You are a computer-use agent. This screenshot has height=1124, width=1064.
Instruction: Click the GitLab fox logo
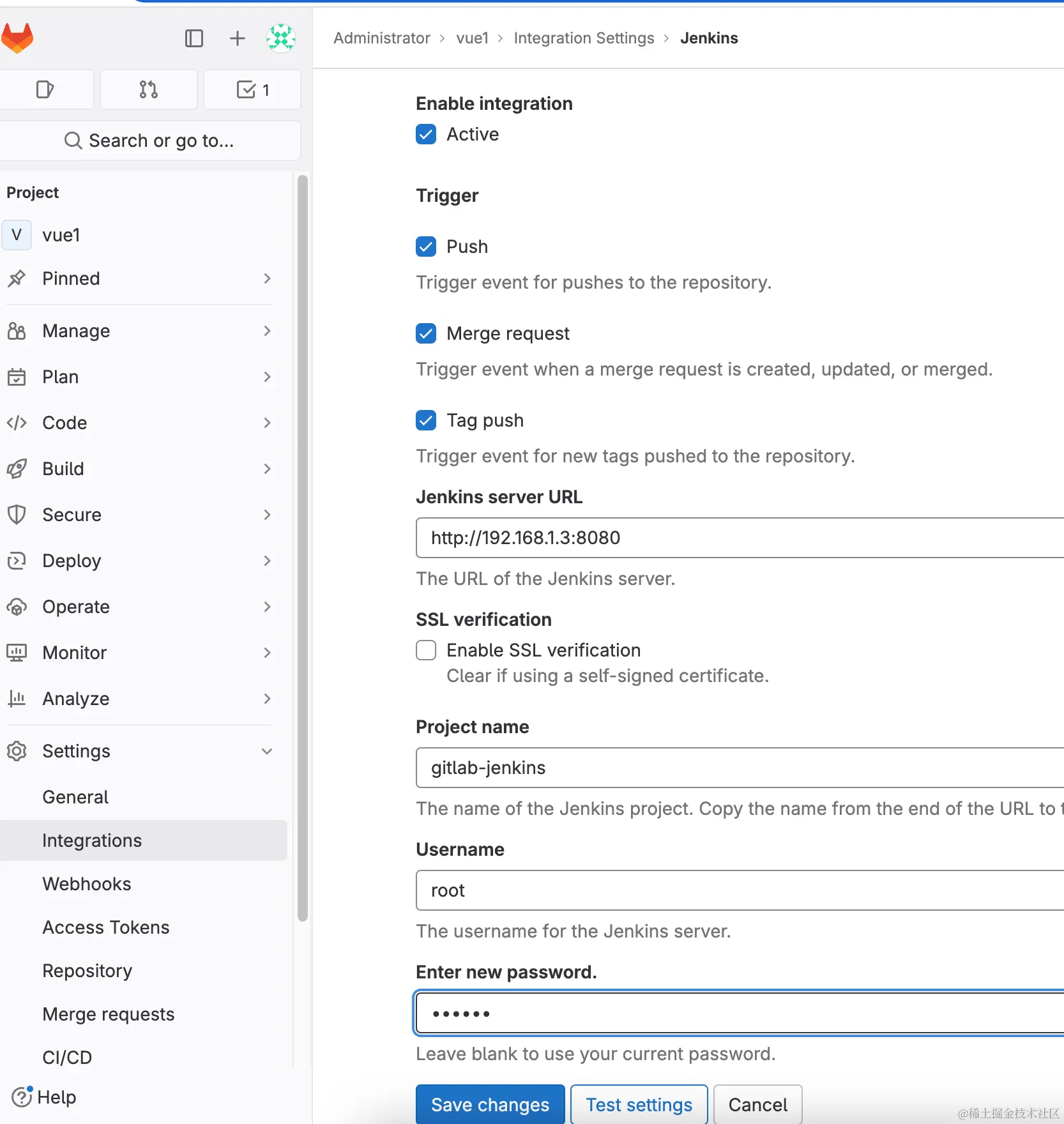[x=17, y=38]
